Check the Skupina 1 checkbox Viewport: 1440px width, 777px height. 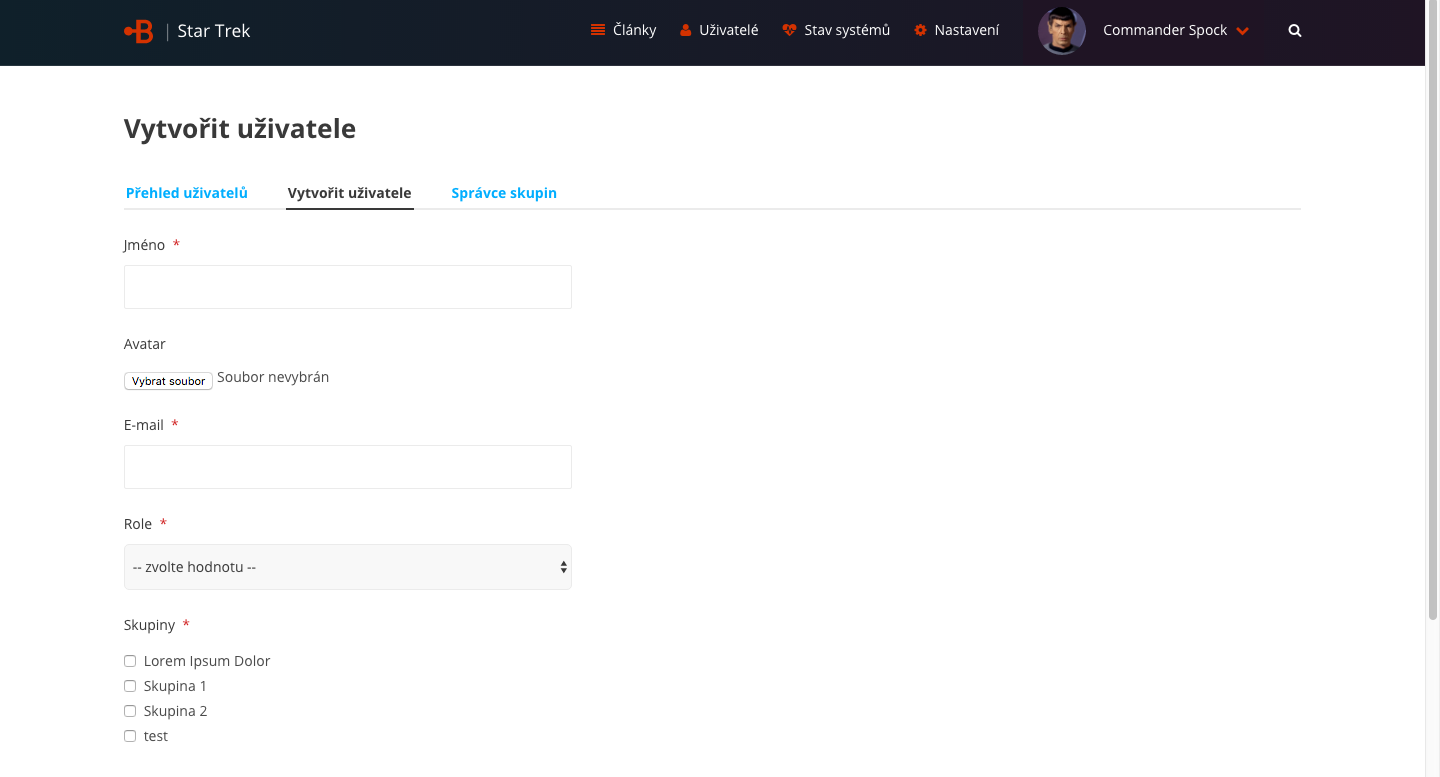[130, 686]
